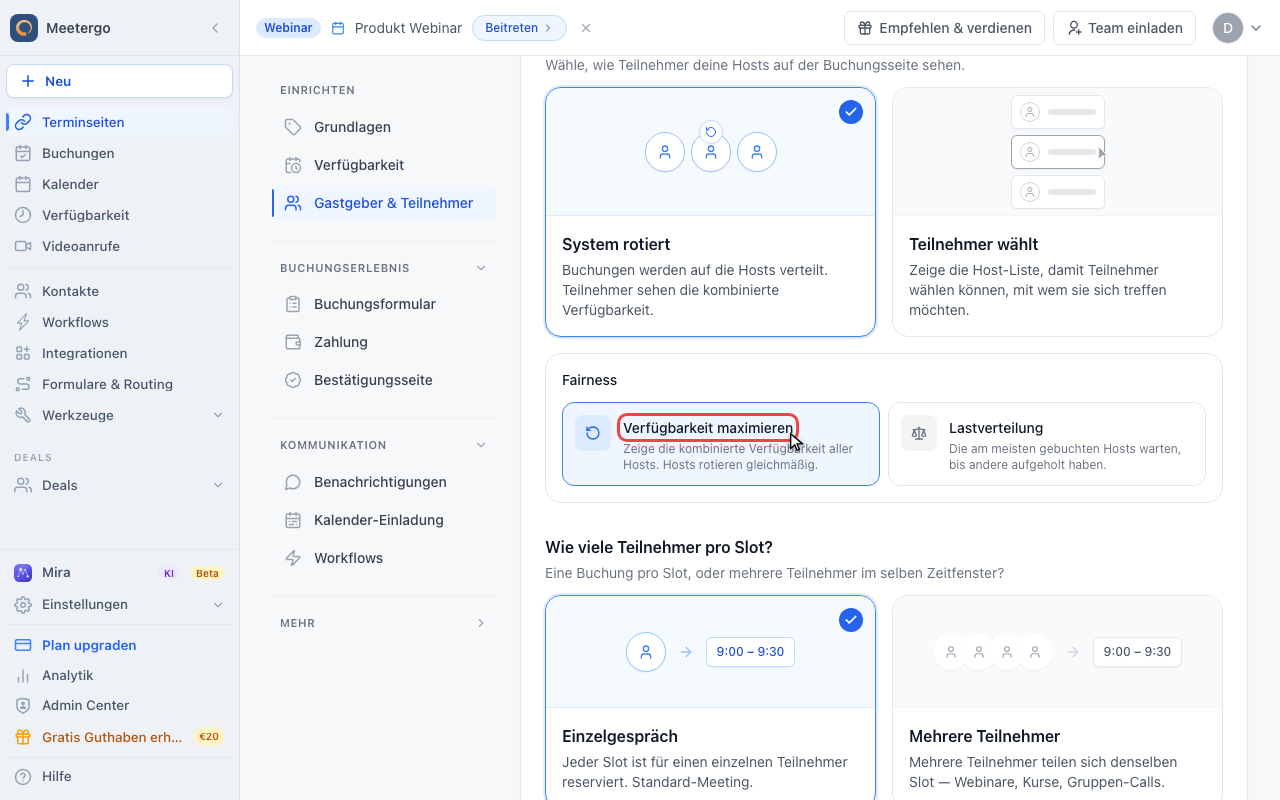Choose Verfügbarkeit maximieren fairness option
Image resolution: width=1280 pixels, height=800 pixels.
(720, 444)
